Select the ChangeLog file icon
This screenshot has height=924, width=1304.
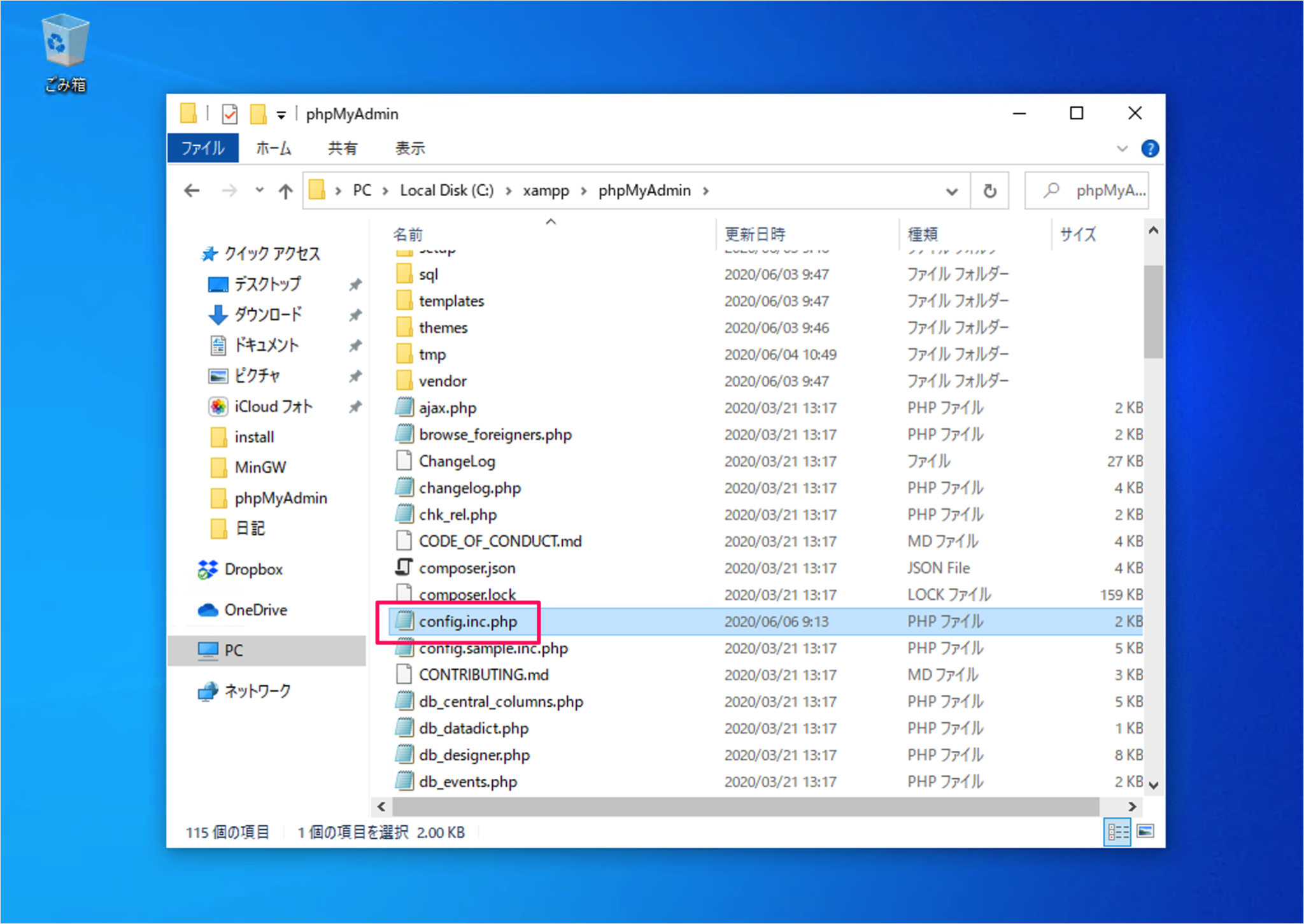(404, 461)
